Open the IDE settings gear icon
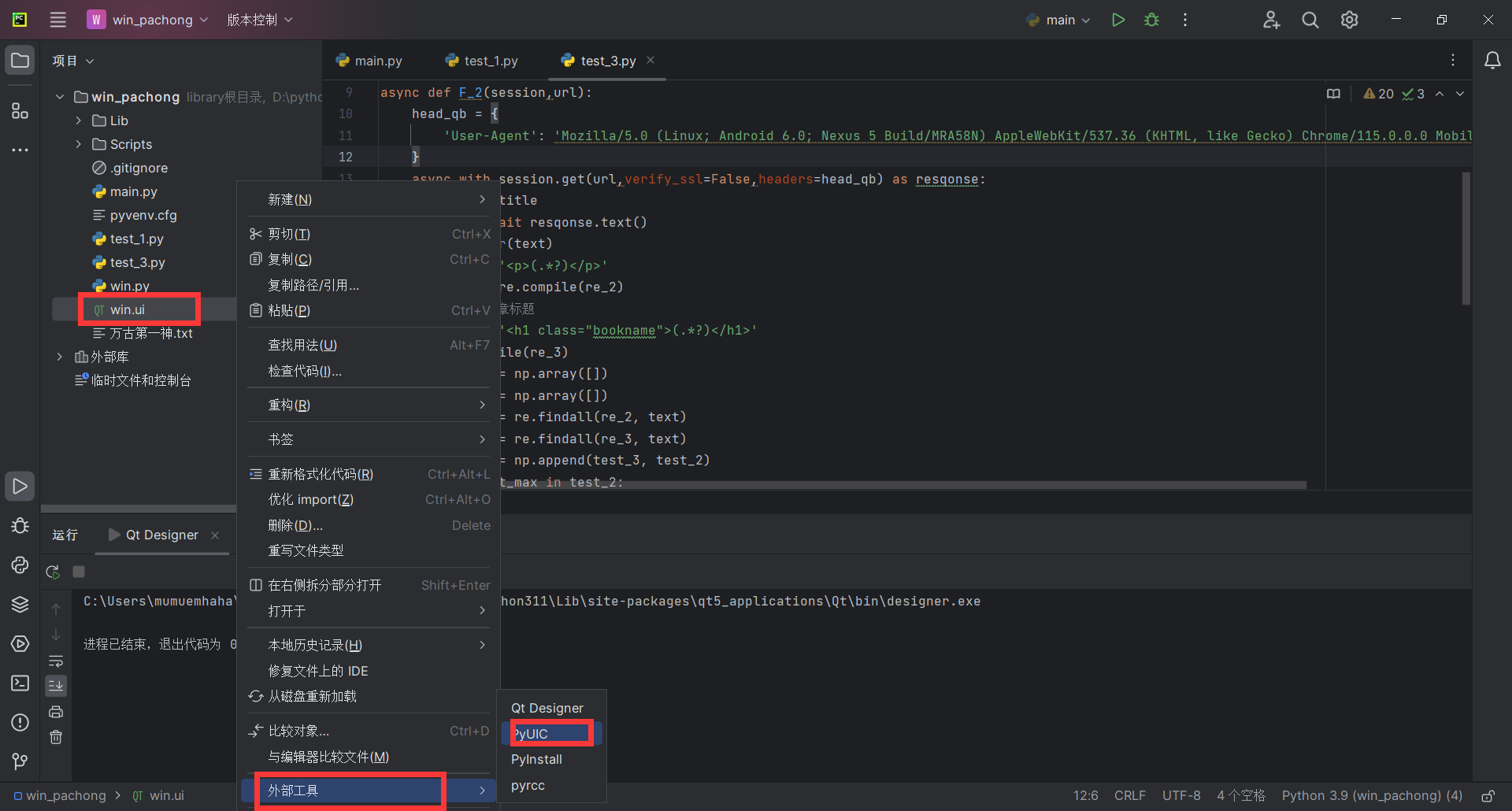Viewport: 1512px width, 811px height. [x=1349, y=20]
